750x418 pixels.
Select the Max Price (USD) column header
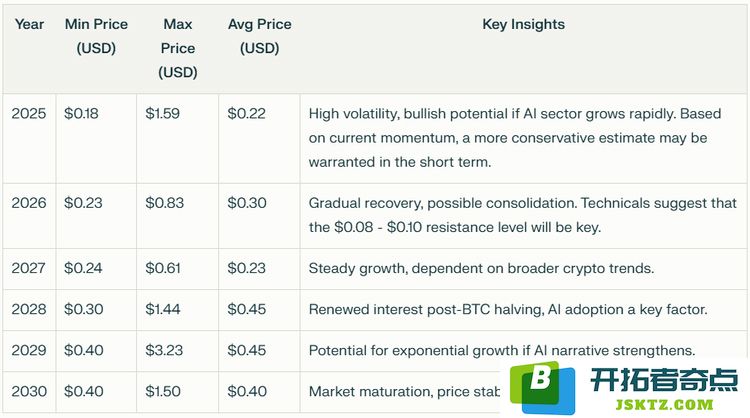pyautogui.click(x=177, y=48)
